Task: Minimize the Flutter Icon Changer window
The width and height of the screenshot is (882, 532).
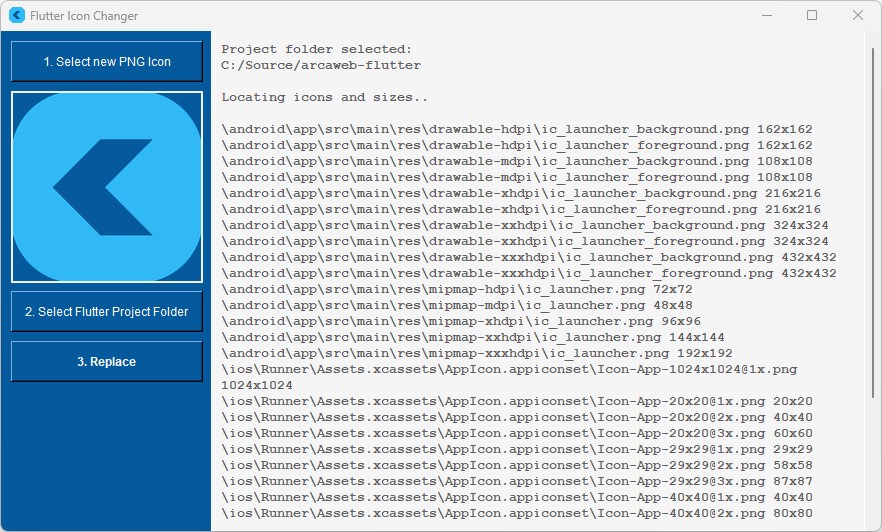Action: [x=767, y=15]
